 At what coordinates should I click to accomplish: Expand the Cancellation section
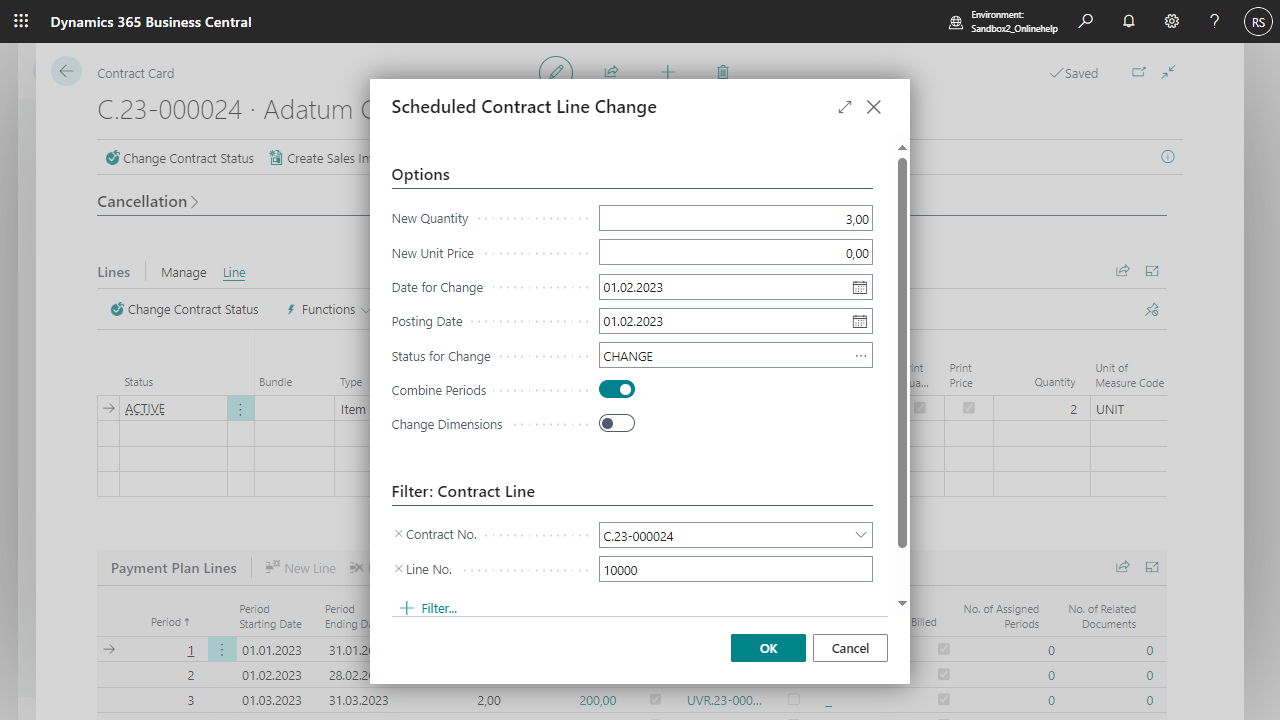[x=147, y=202]
